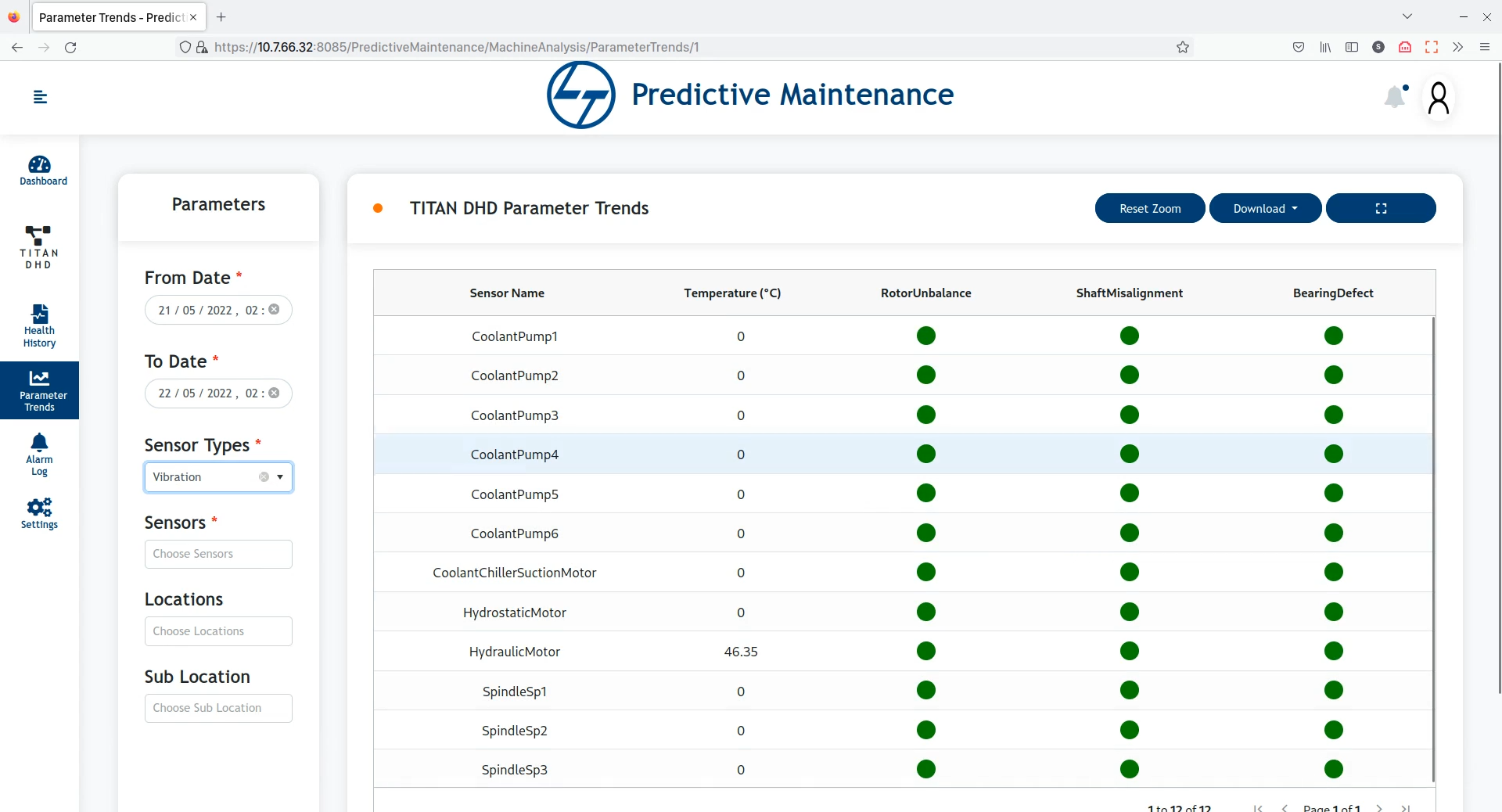1502x812 pixels.
Task: Select the CoolantPump6 row name
Action: 515,534
